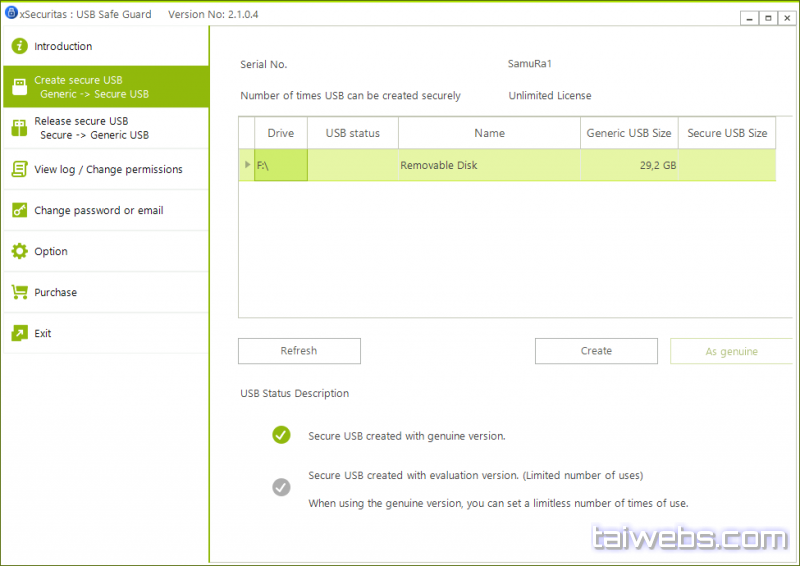Click the View log document icon
This screenshot has height=566, width=800.
(19, 169)
